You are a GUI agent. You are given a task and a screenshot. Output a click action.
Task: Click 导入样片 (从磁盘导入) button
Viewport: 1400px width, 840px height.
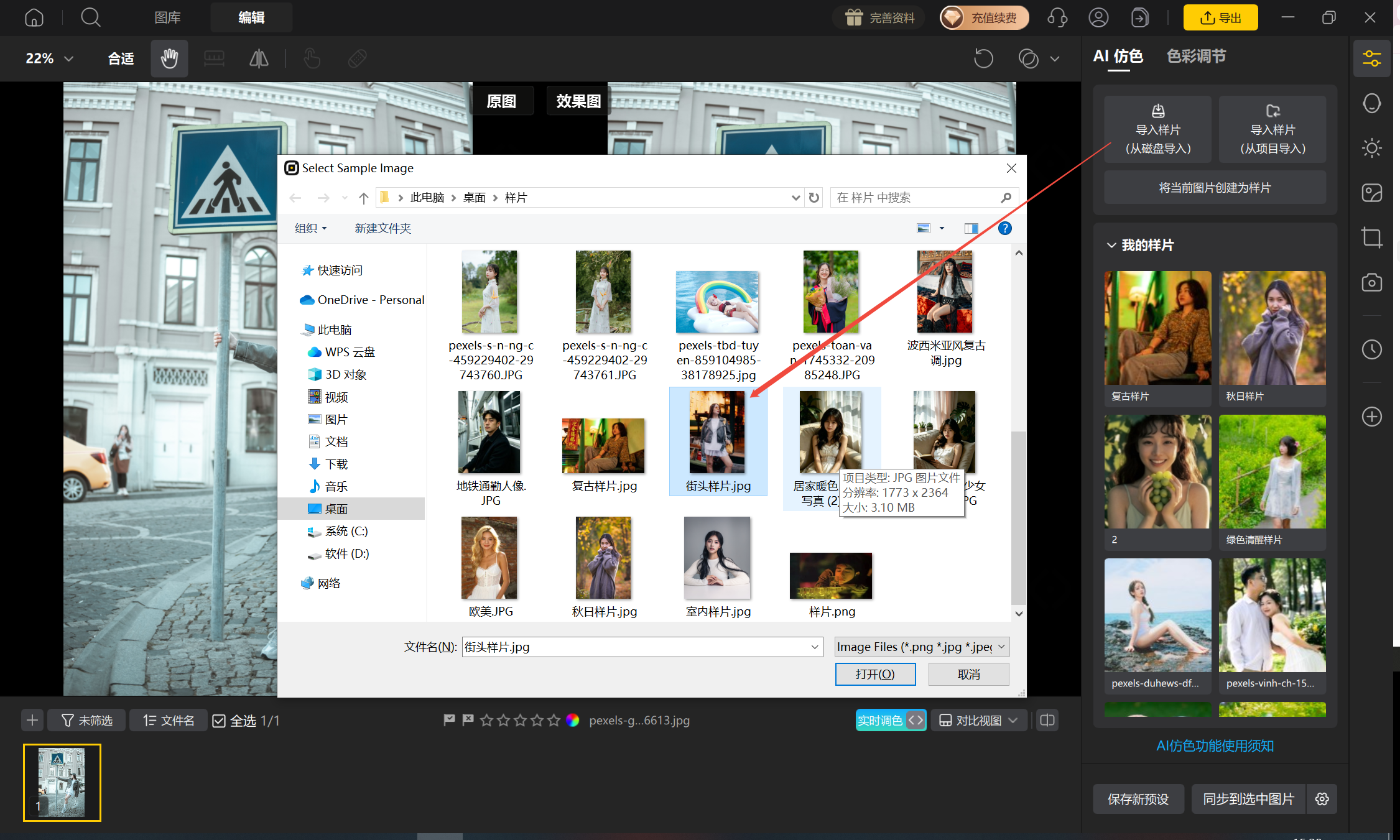pos(1158,129)
